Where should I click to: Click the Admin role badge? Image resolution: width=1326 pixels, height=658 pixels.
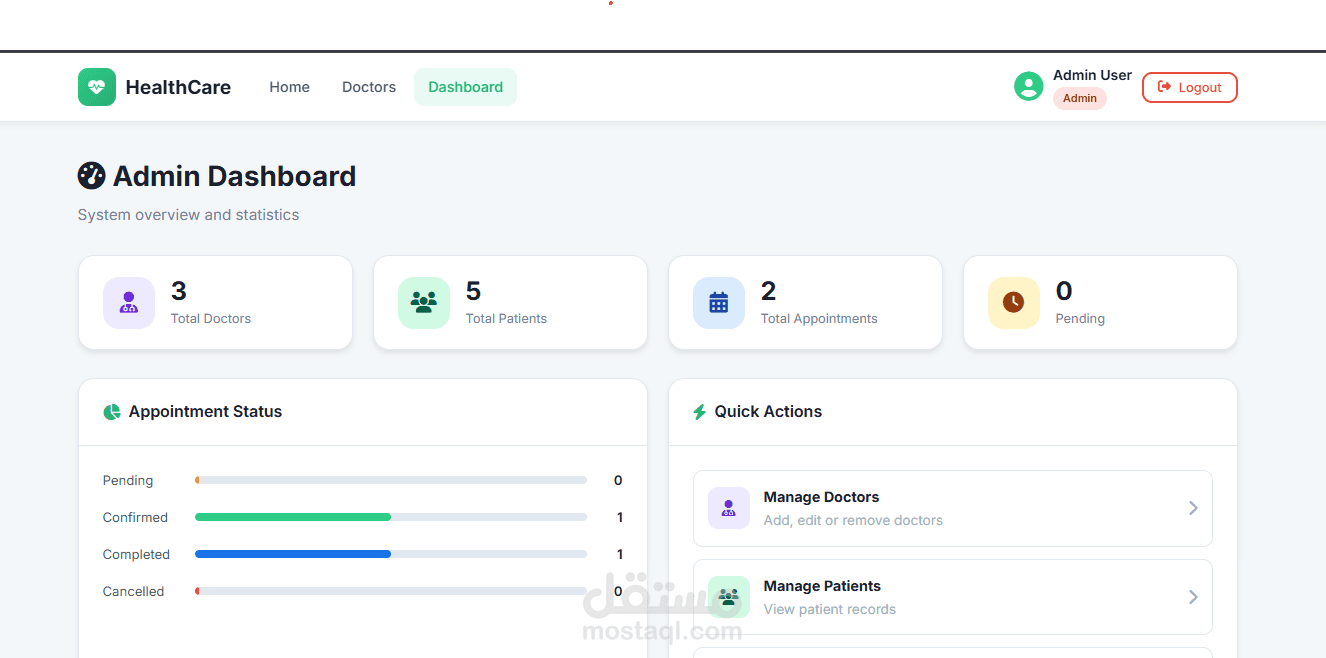pos(1080,98)
